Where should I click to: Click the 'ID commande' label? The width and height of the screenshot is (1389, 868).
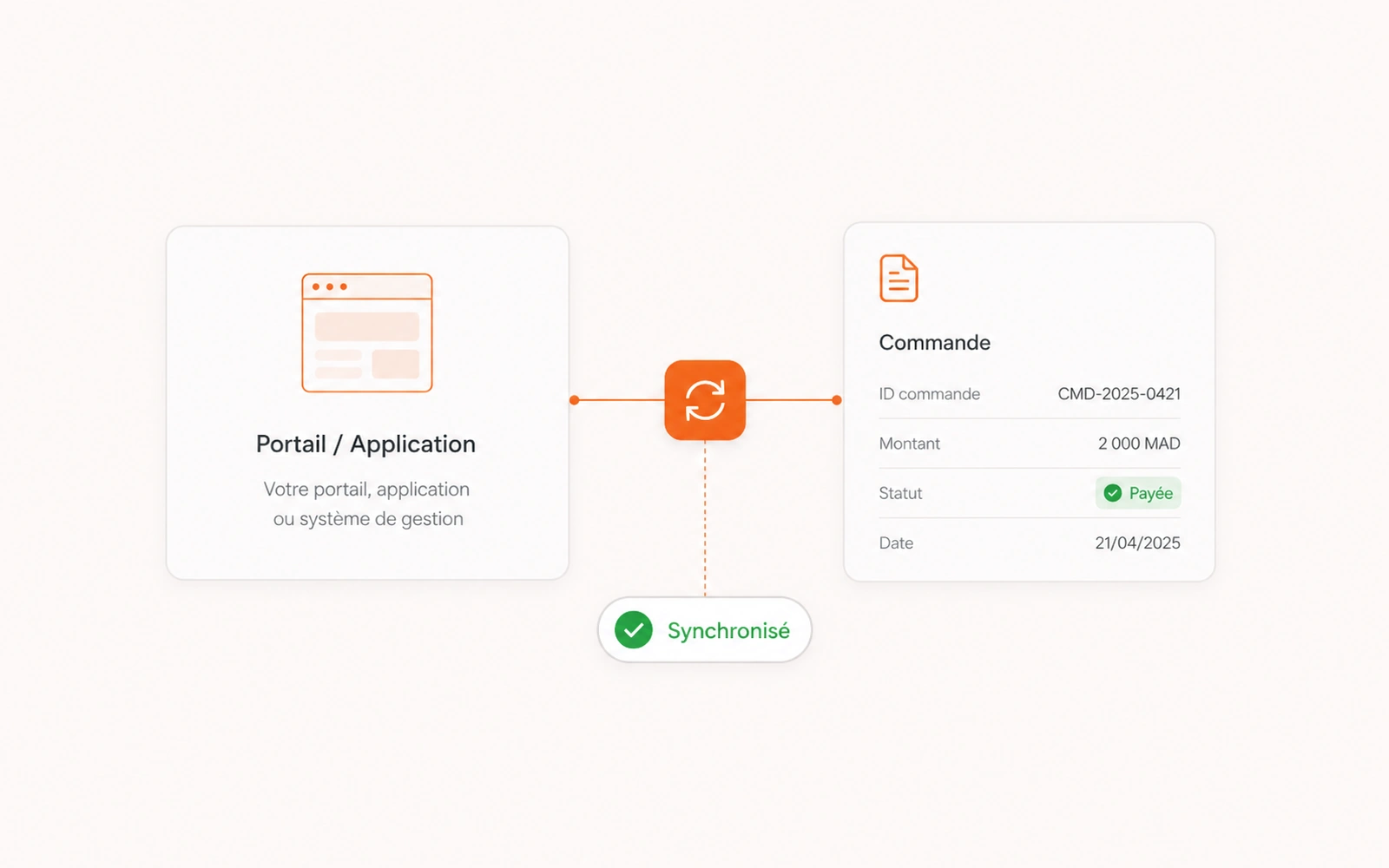(930, 394)
